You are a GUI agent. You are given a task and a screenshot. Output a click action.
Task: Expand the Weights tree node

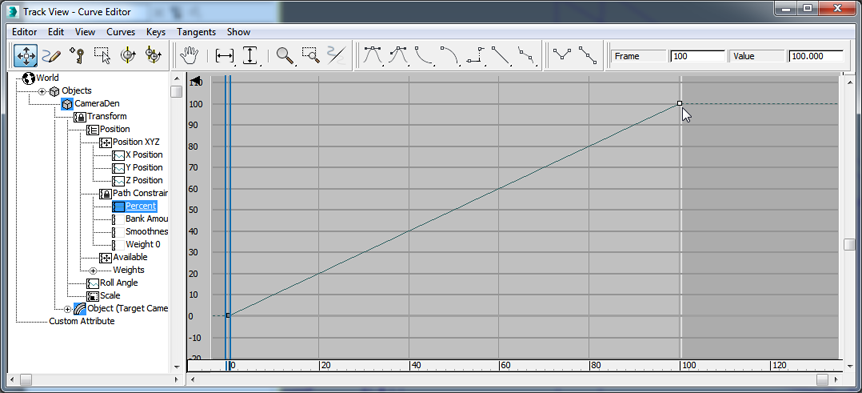pos(93,270)
